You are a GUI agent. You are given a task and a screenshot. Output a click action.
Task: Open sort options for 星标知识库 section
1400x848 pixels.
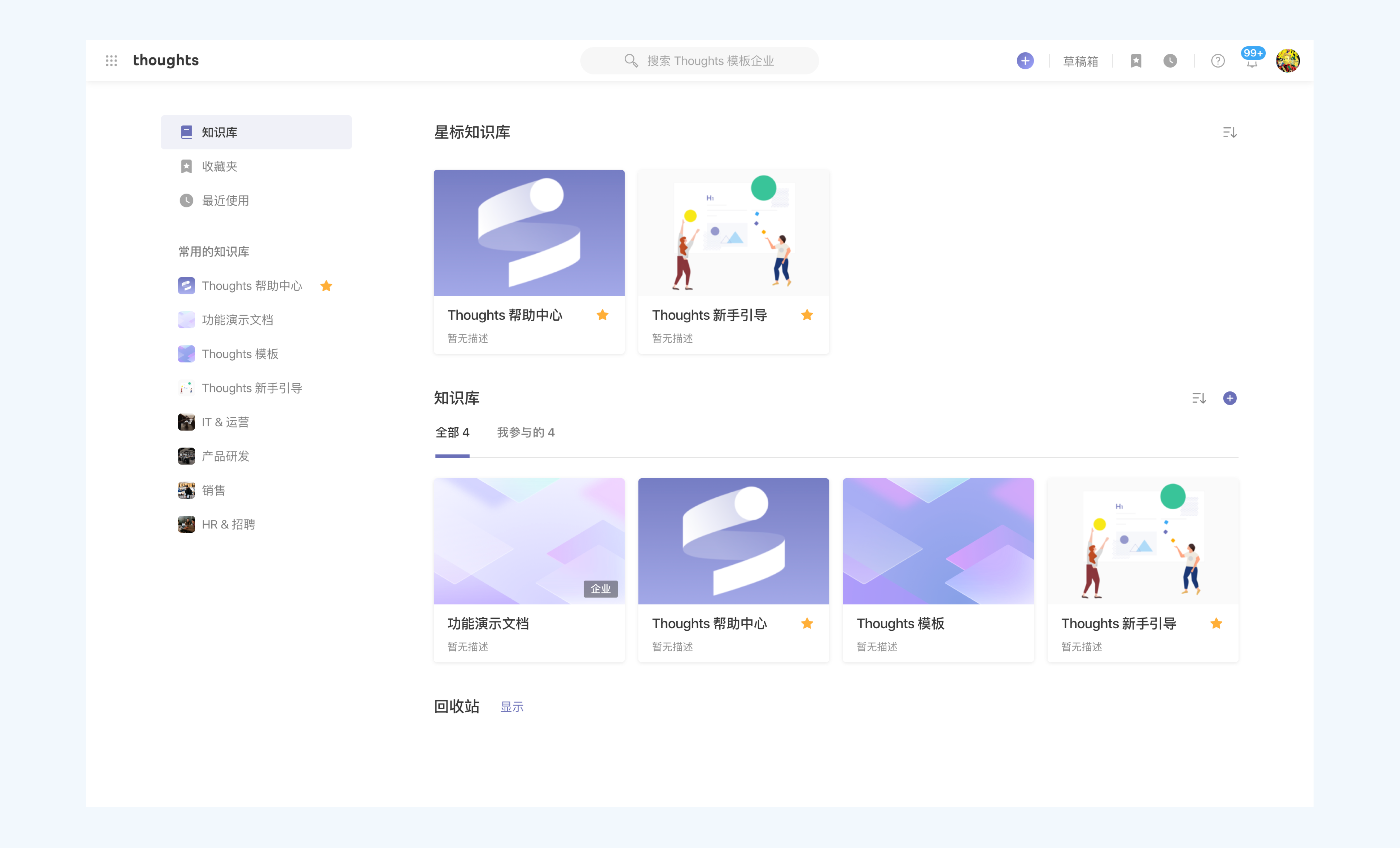pyautogui.click(x=1230, y=132)
